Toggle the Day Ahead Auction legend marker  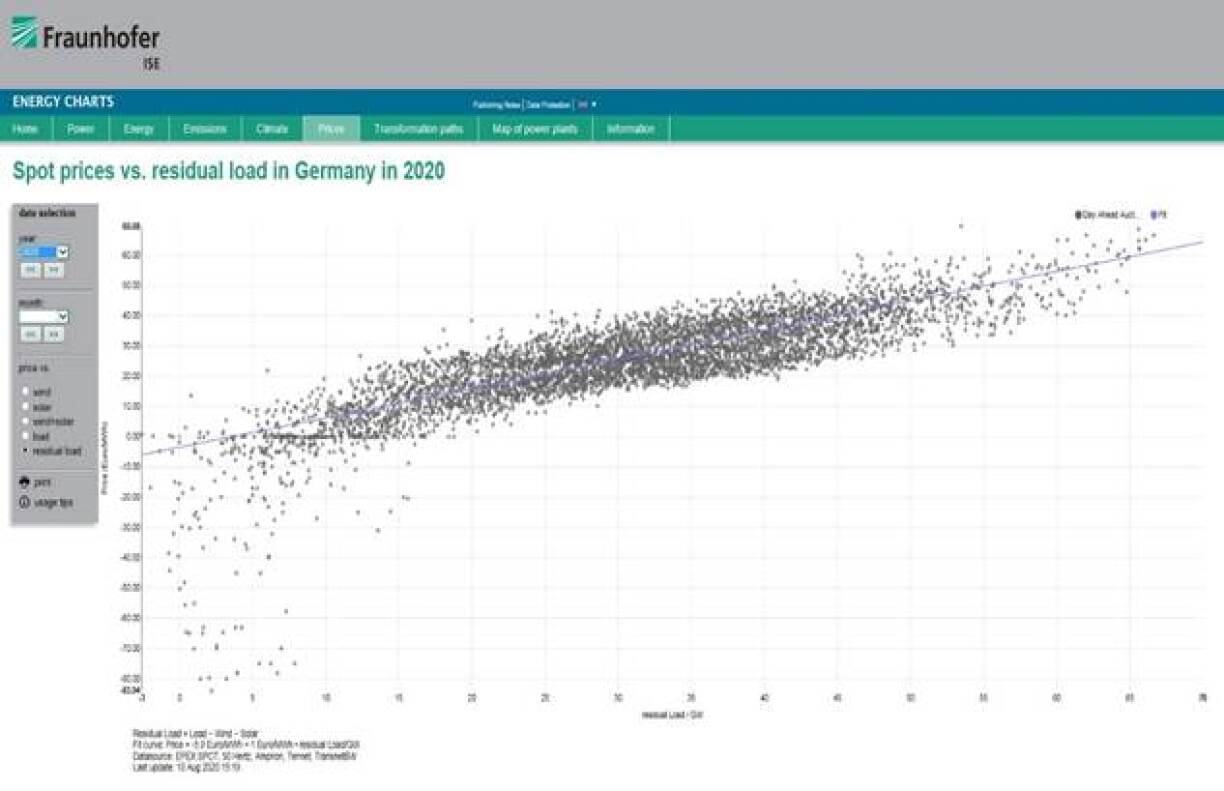[1079, 214]
